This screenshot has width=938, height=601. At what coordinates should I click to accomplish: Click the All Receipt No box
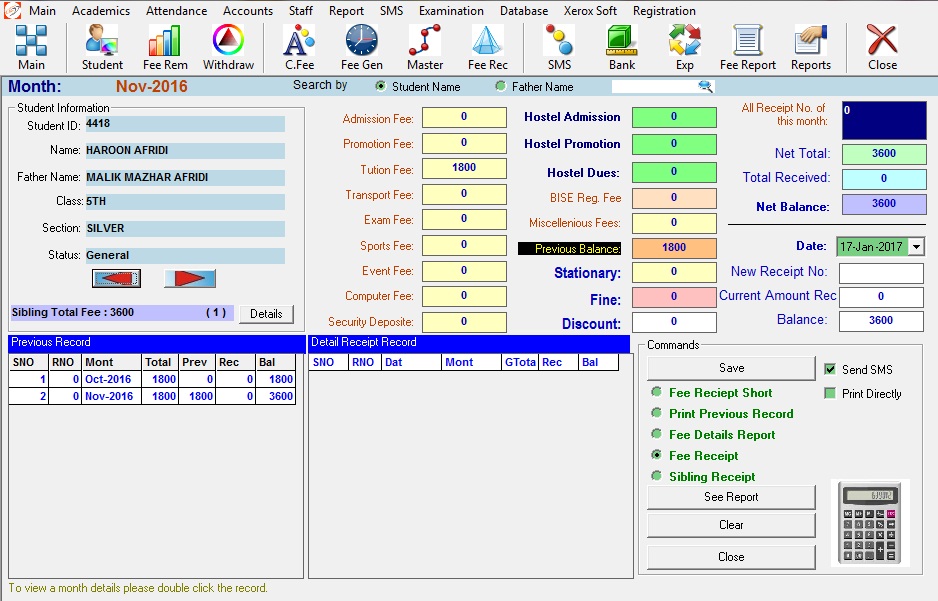[884, 120]
